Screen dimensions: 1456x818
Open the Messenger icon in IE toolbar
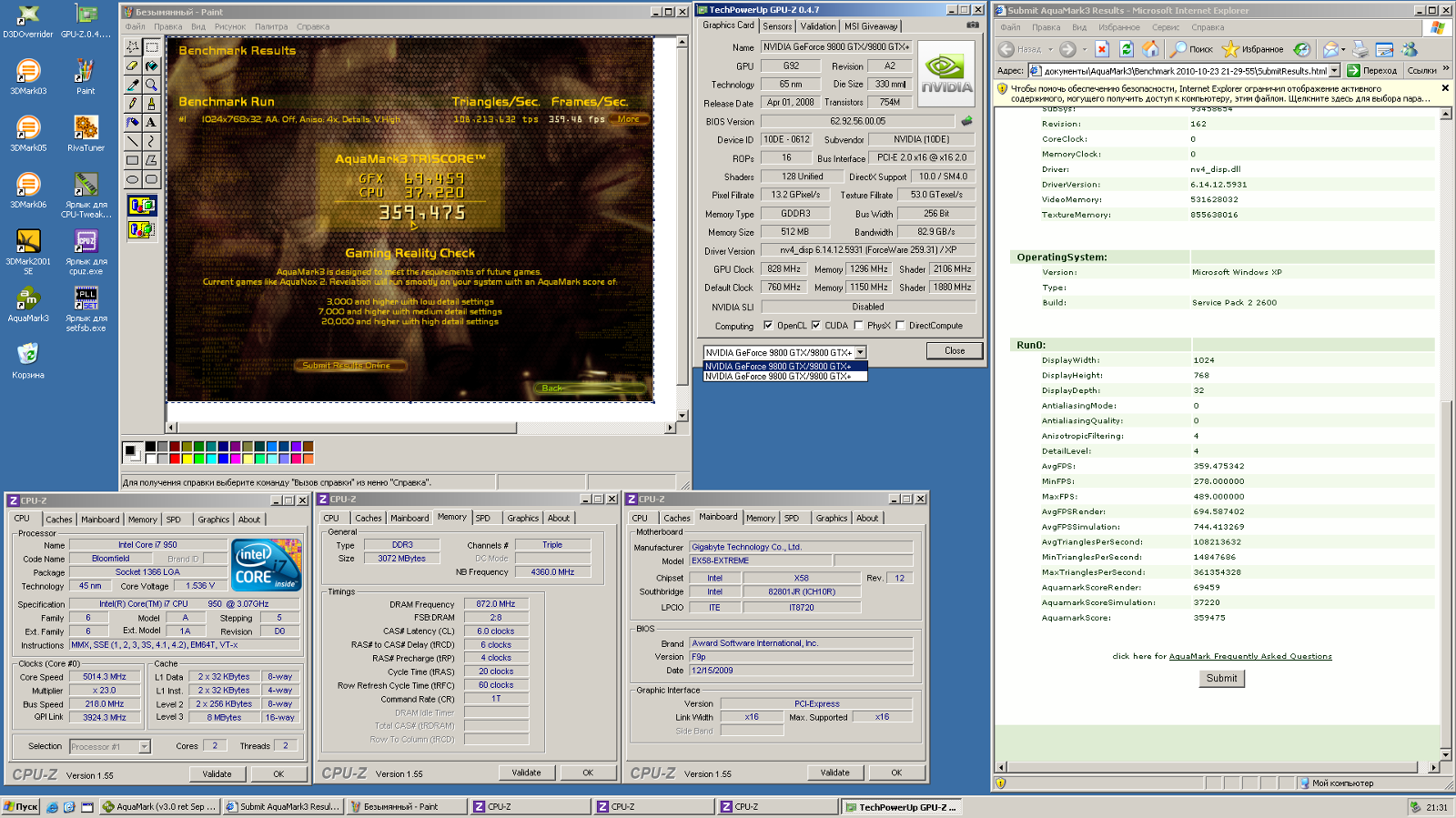point(1410,49)
